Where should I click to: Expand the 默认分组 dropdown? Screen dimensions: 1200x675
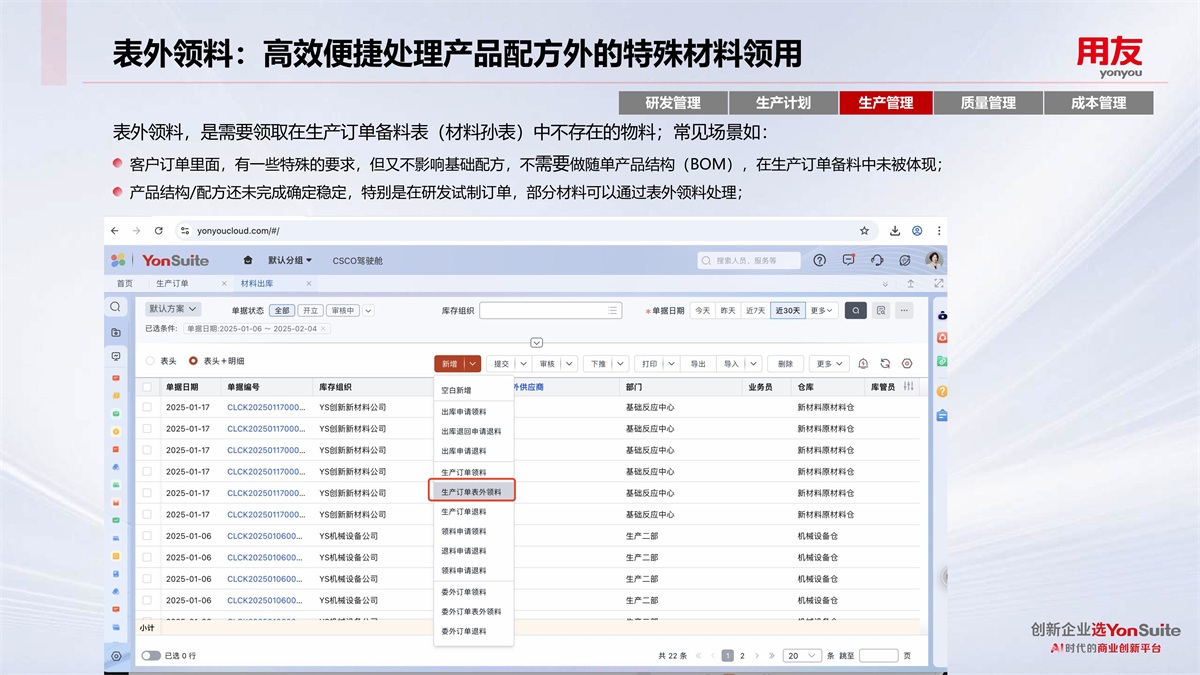tap(290, 260)
